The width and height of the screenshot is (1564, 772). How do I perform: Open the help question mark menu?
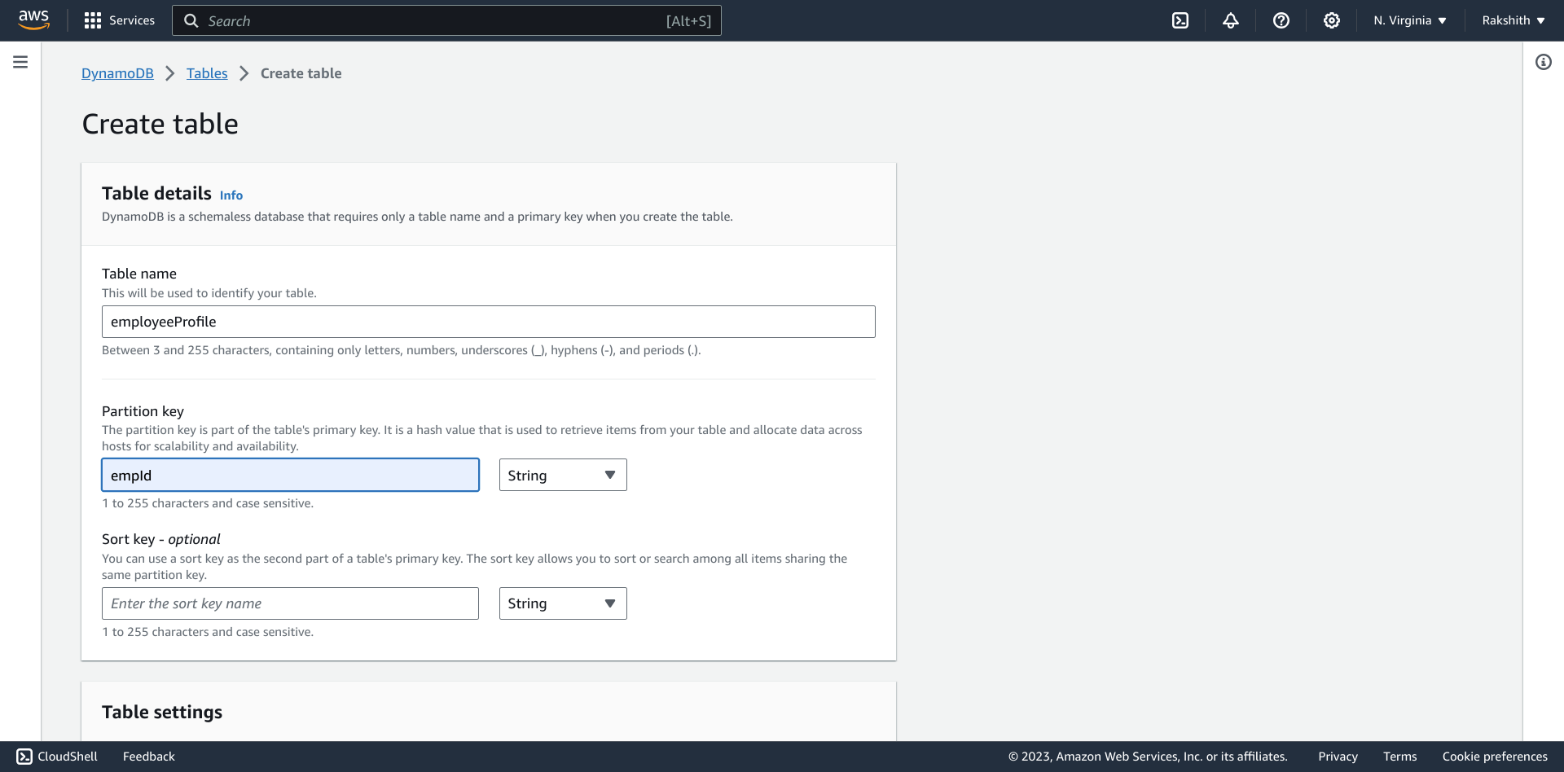(x=1281, y=20)
